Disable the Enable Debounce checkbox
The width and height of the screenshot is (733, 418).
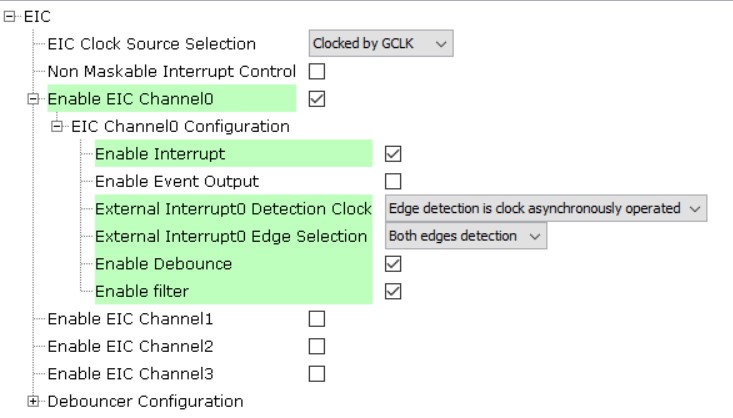[x=393, y=264]
